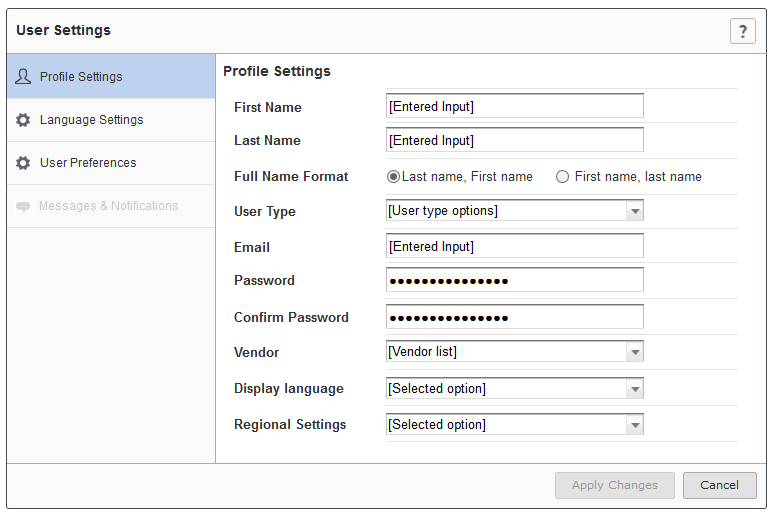Open the User Preferences tab

88,163
